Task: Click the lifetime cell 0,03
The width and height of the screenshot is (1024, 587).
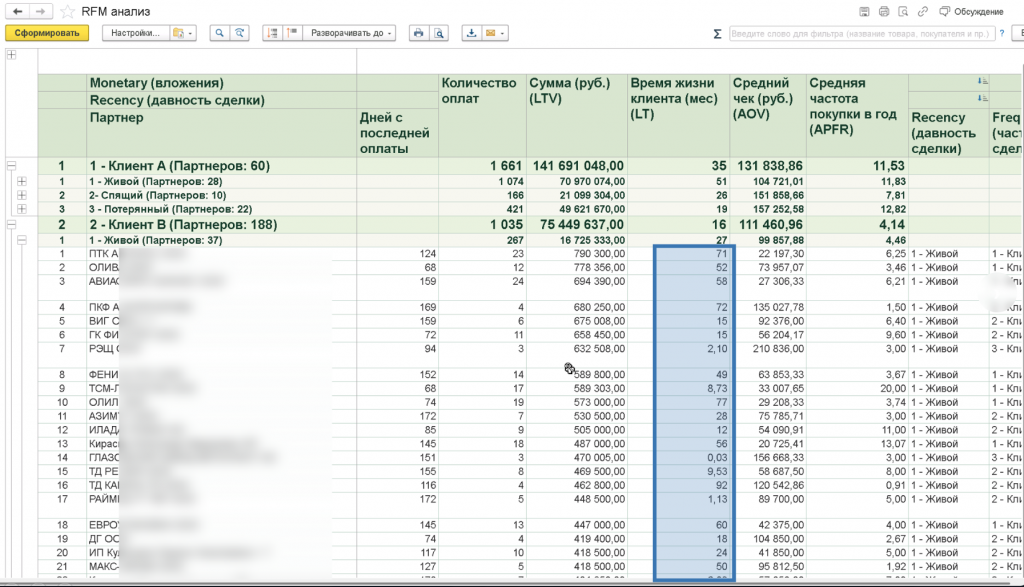Action: point(716,458)
